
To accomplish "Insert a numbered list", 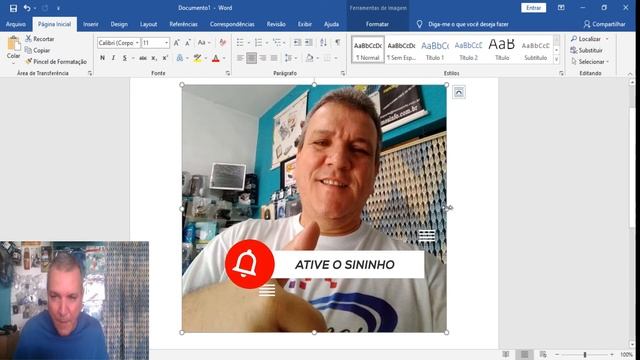I will click(258, 43).
